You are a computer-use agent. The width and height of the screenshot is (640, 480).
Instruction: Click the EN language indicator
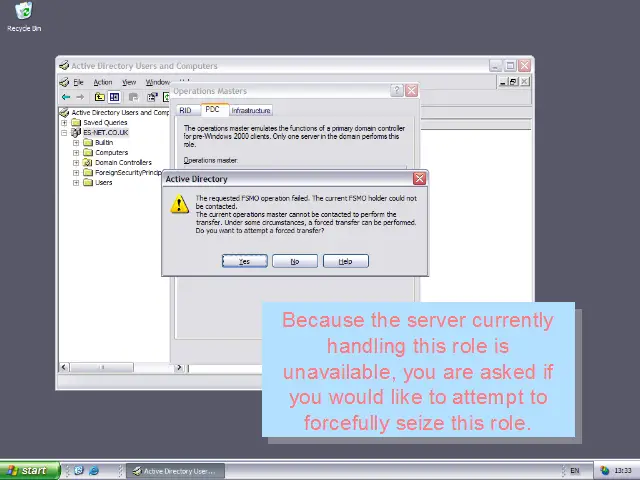pos(575,471)
